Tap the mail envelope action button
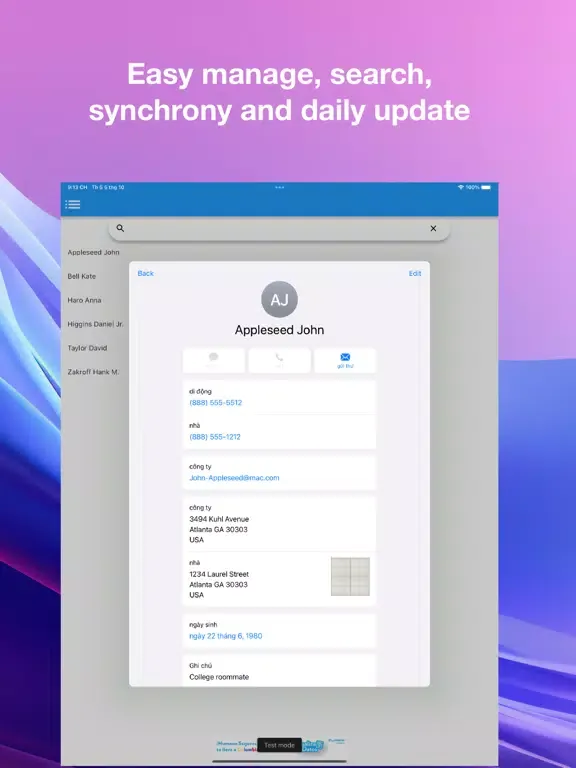This screenshot has height=768, width=576. click(x=345, y=360)
